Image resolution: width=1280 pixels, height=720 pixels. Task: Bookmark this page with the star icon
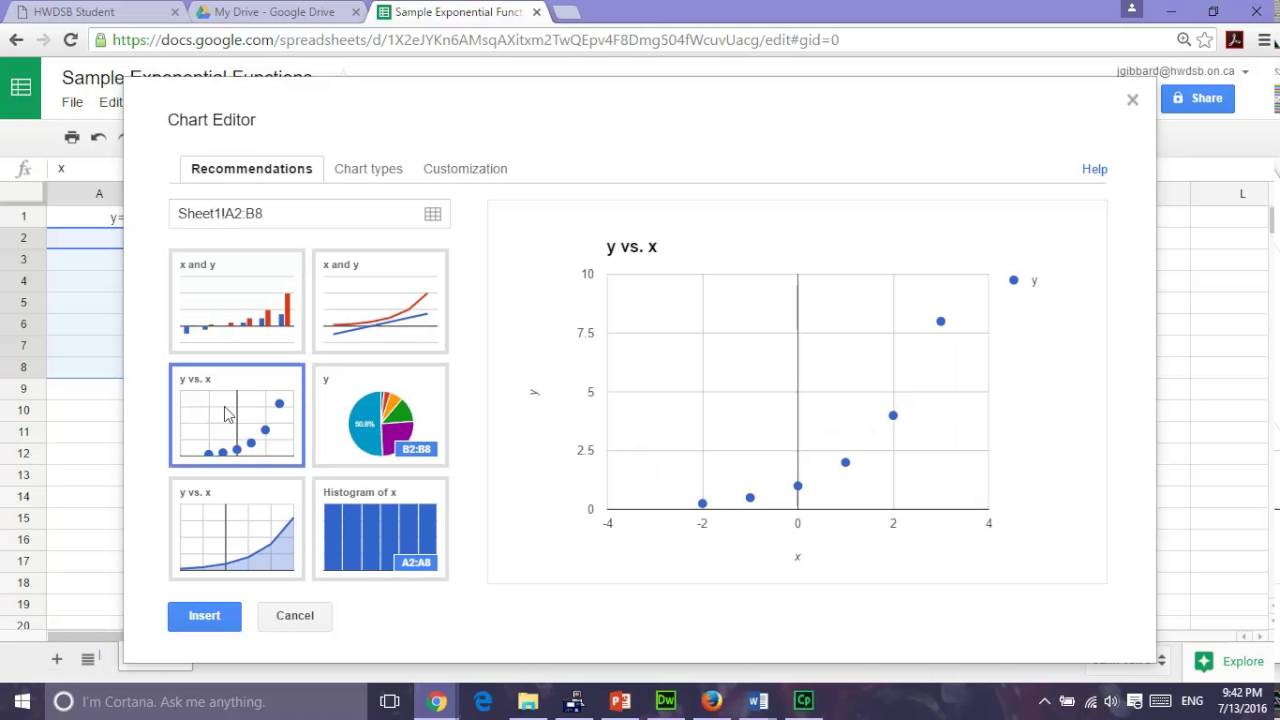(1205, 40)
